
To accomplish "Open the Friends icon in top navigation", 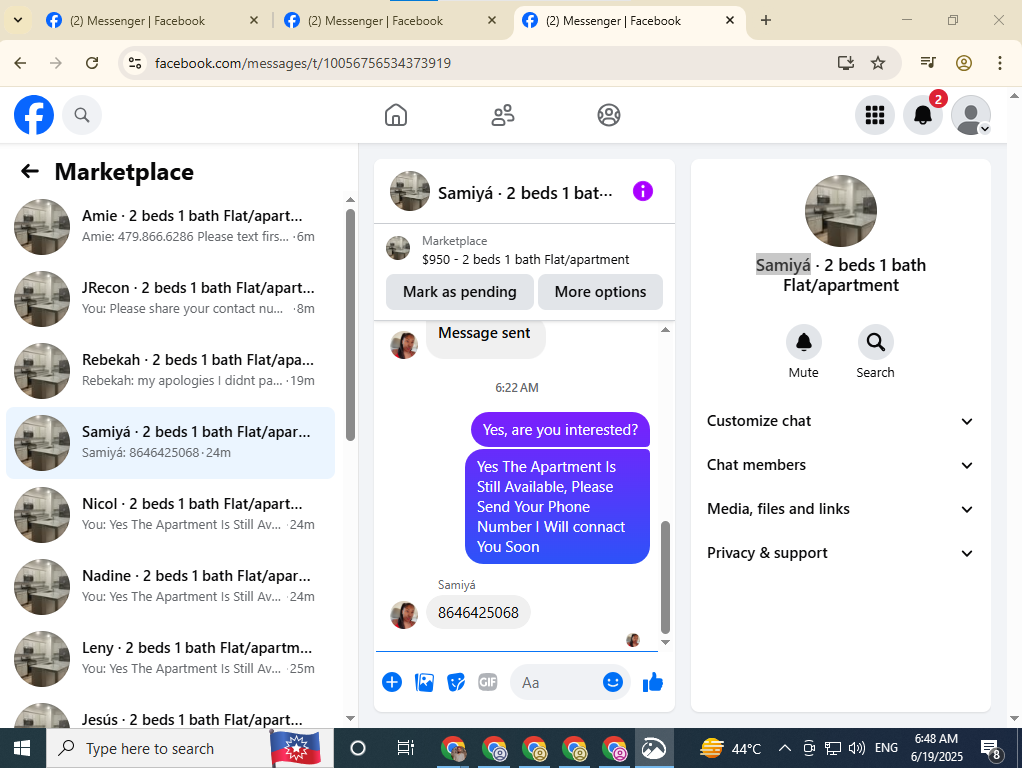I will (503, 115).
